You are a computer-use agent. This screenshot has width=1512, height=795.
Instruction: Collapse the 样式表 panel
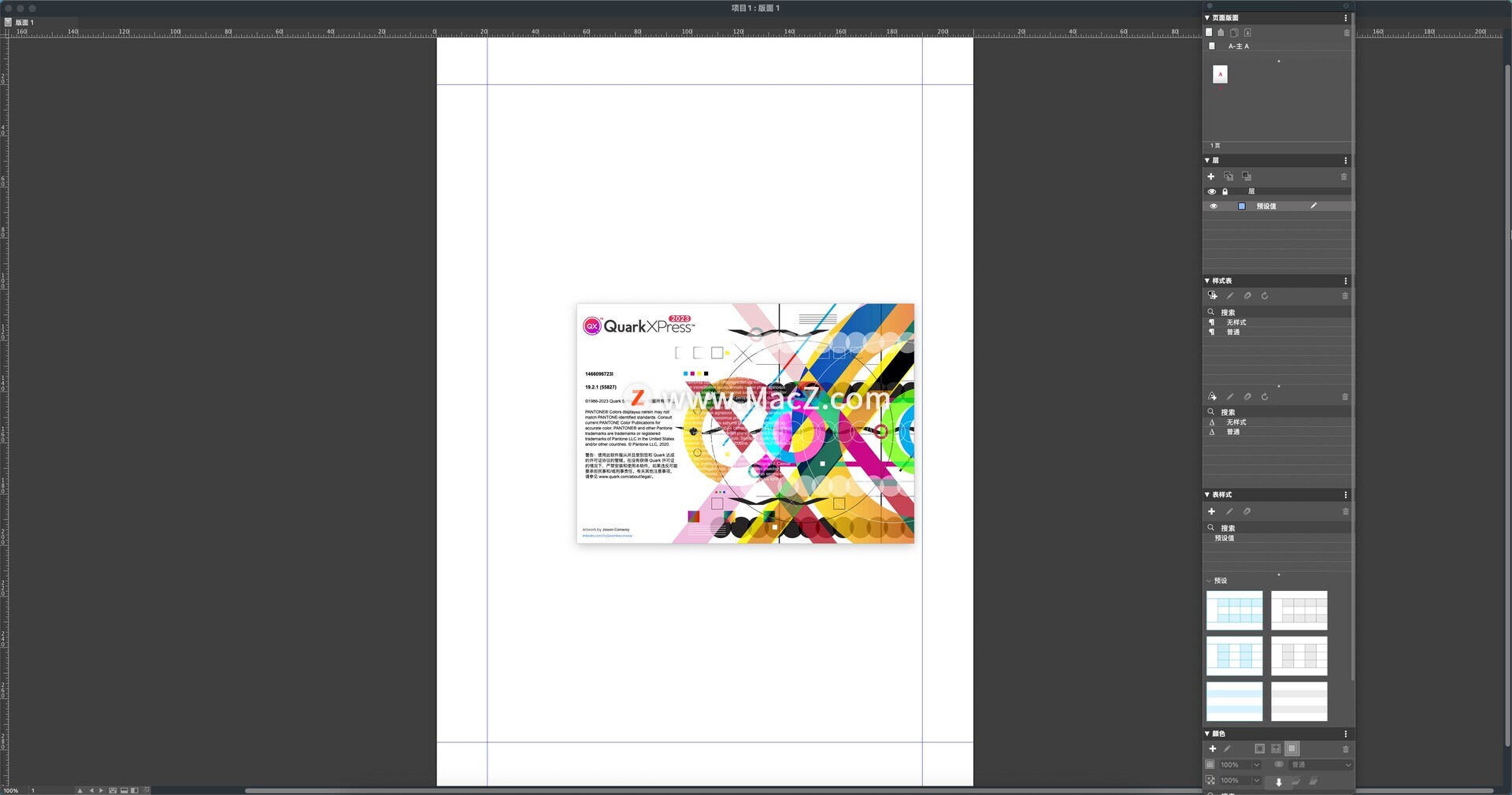[x=1207, y=280]
